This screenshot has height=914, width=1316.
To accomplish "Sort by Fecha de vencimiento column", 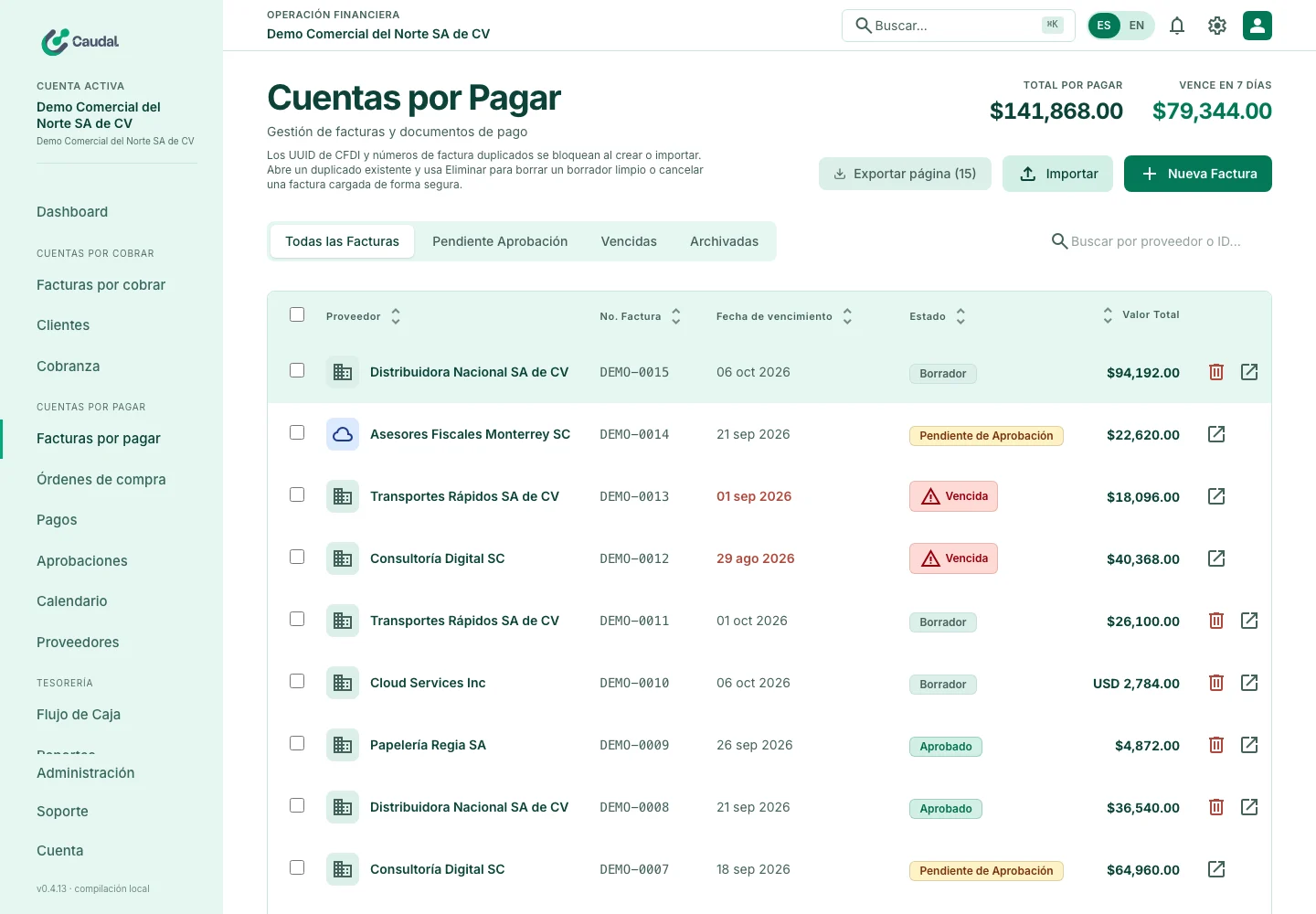I will 785,316.
